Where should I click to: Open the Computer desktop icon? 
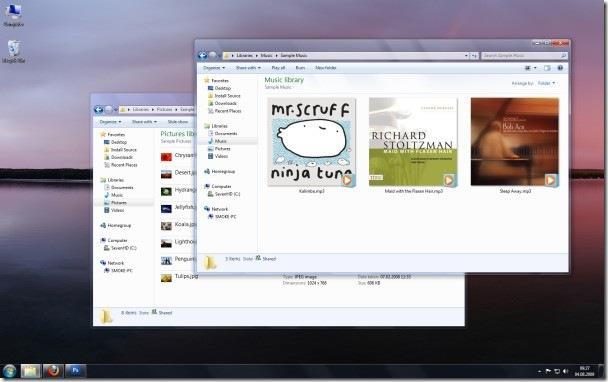click(x=13, y=15)
